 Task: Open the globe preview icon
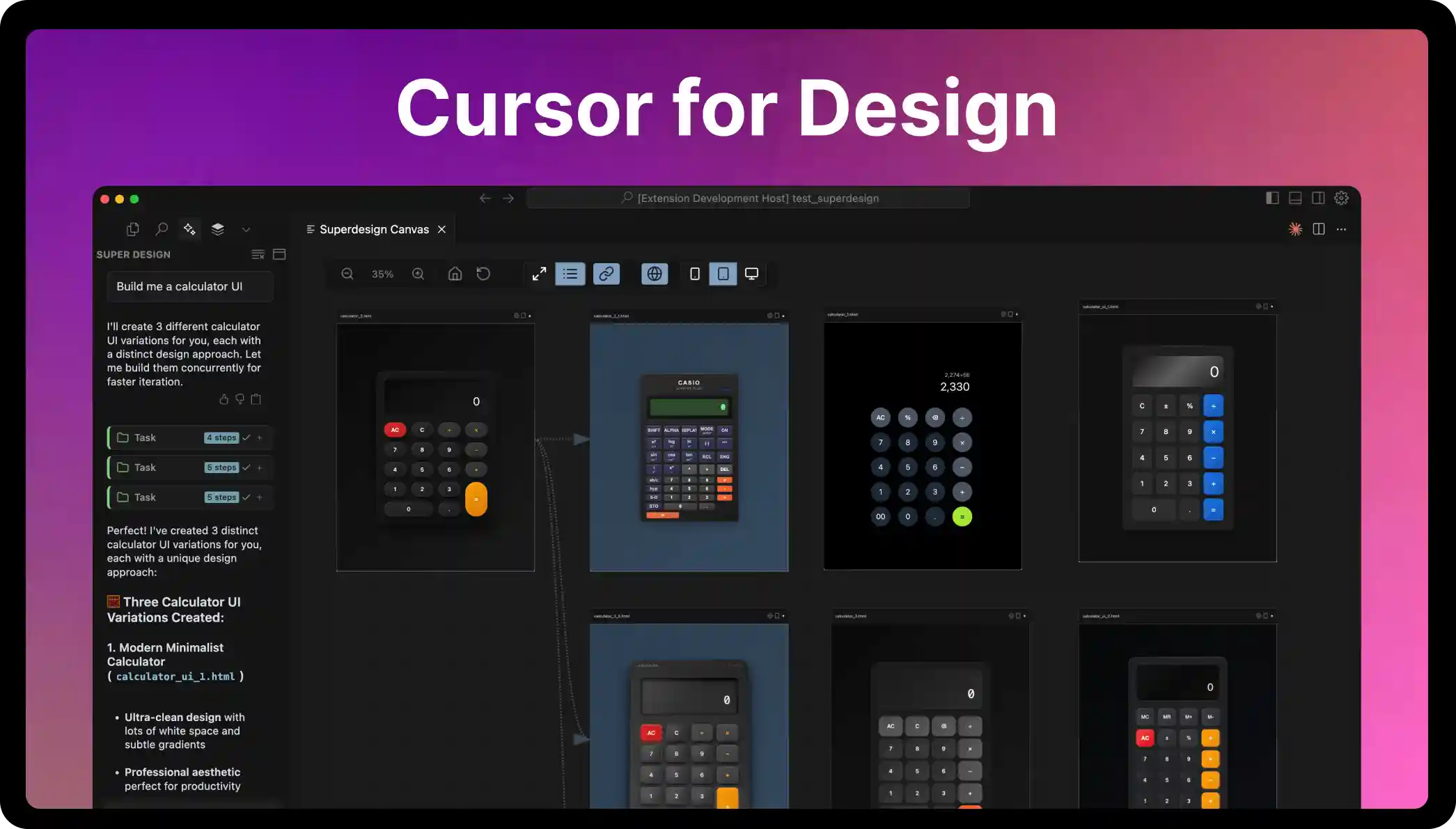654,274
